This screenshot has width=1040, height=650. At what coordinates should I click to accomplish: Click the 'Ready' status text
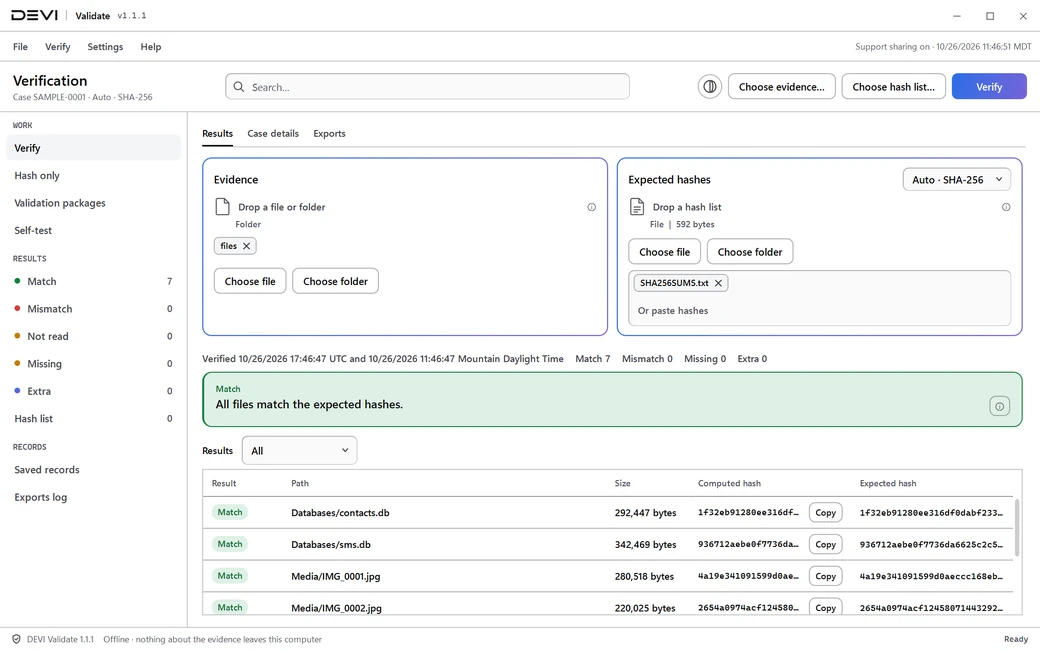(x=1015, y=639)
